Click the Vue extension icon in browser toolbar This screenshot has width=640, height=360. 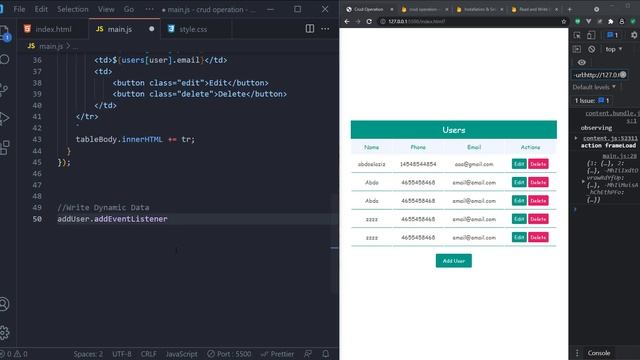588,21
